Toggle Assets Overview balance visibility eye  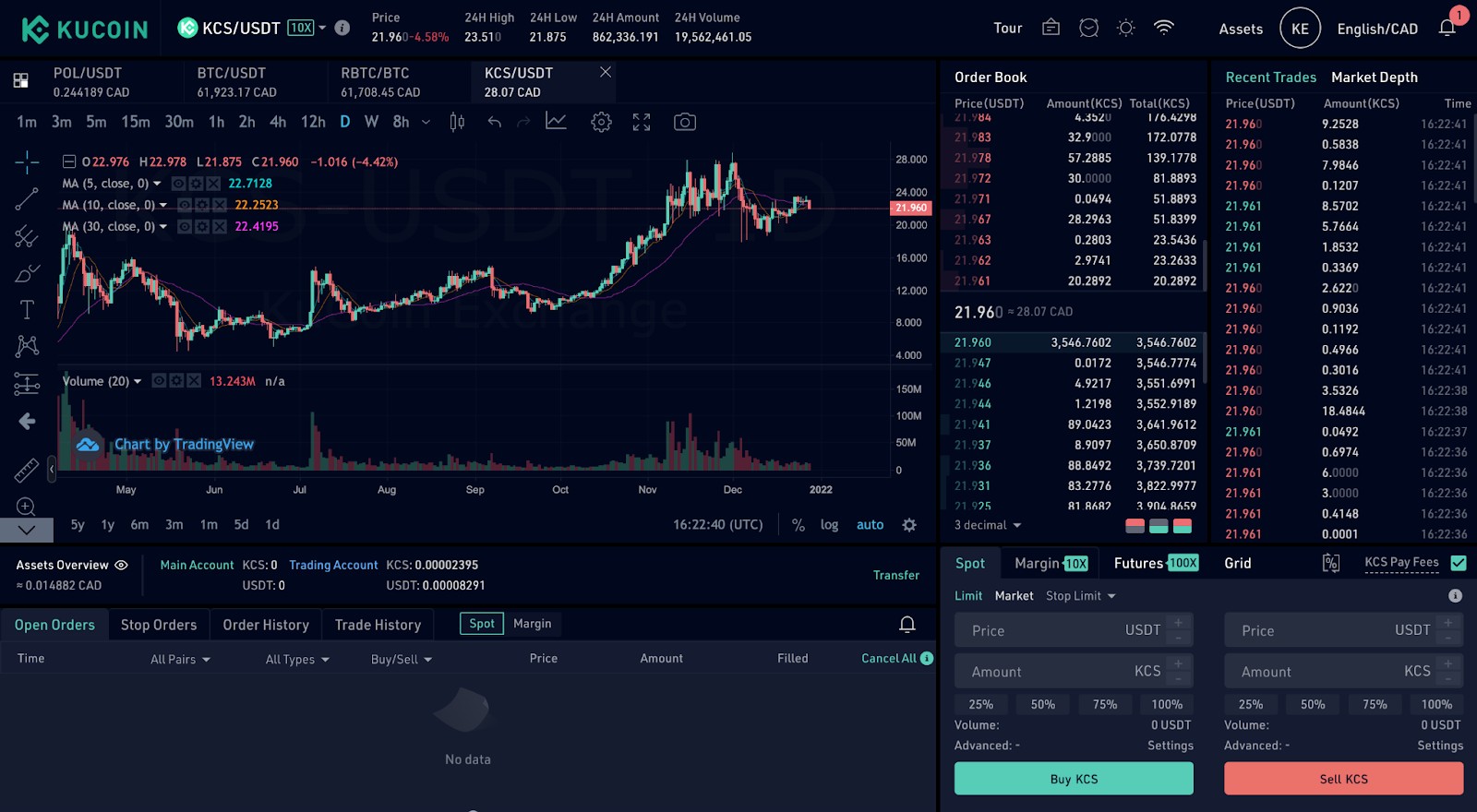[121, 565]
